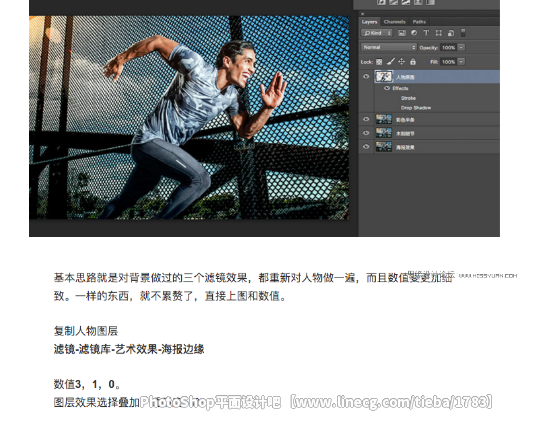This screenshot has height=421, width=548.
Task: Click the running man canvas image
Action: tap(189, 117)
